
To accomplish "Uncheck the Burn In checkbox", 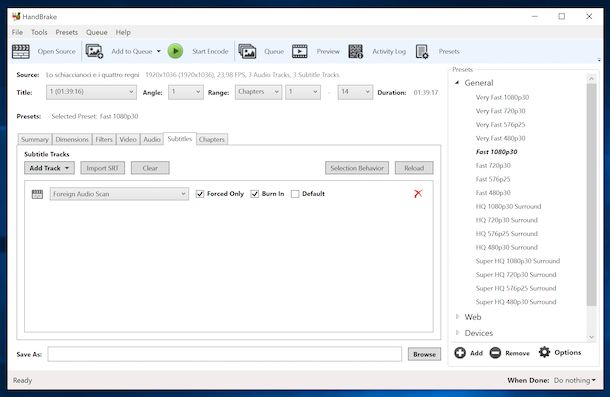I will coord(255,194).
